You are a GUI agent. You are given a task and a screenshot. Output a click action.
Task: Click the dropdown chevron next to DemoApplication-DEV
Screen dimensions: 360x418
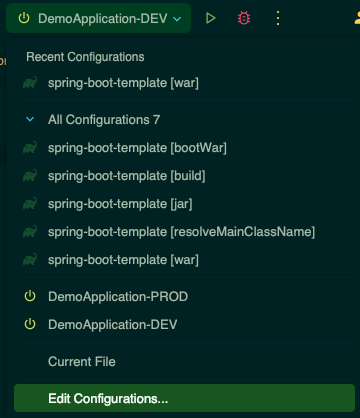[x=177, y=19]
